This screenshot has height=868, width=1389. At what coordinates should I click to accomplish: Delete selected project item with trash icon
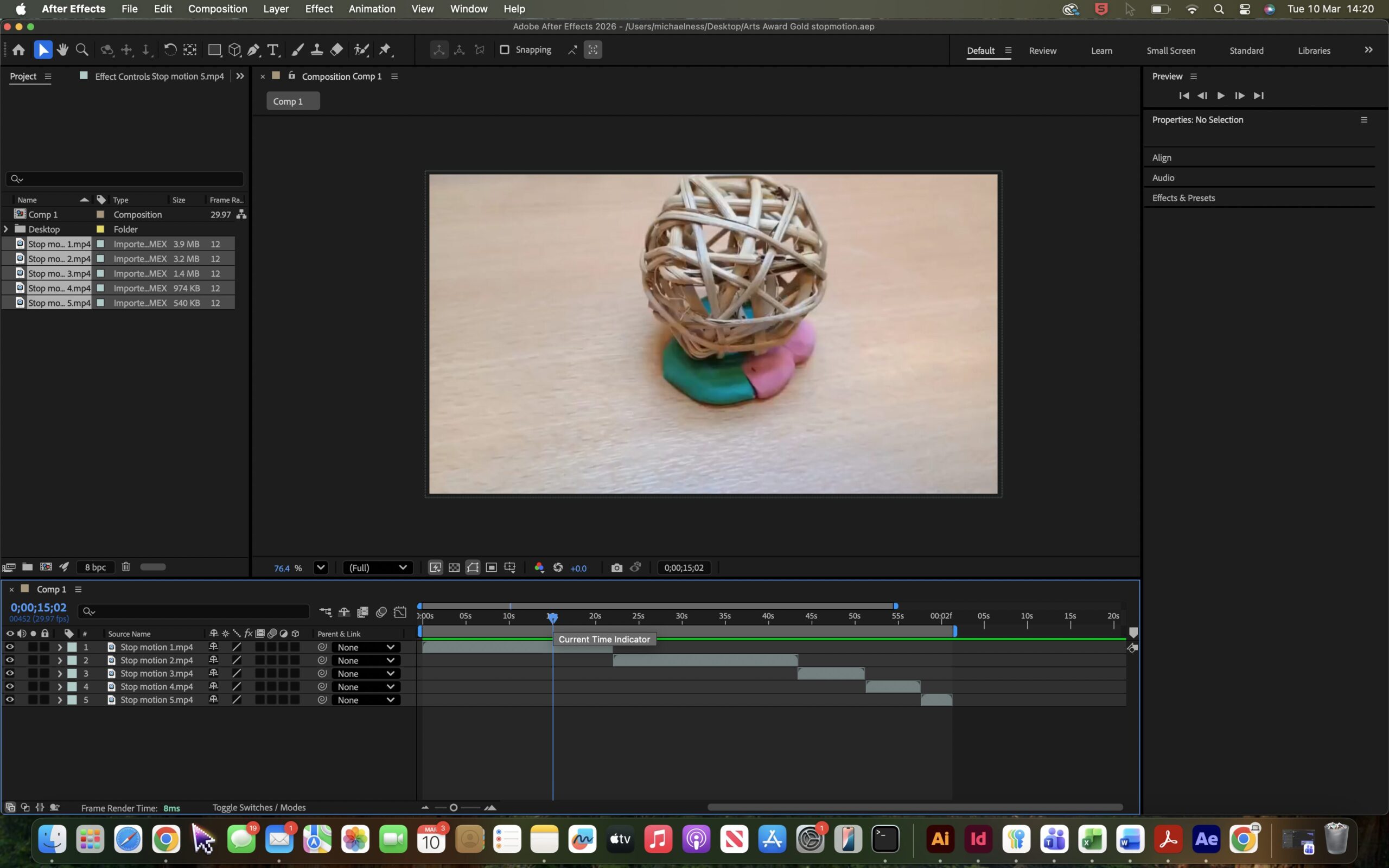pos(126,567)
